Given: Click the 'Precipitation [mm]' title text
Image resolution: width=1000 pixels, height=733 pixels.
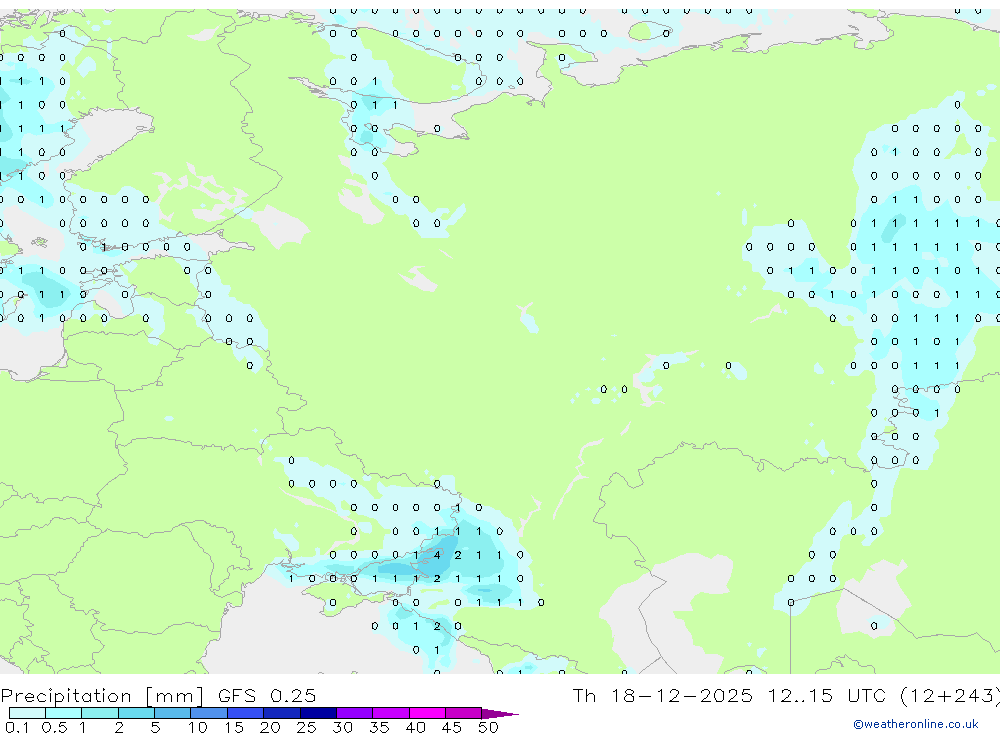Looking at the screenshot, I should click(102, 696).
